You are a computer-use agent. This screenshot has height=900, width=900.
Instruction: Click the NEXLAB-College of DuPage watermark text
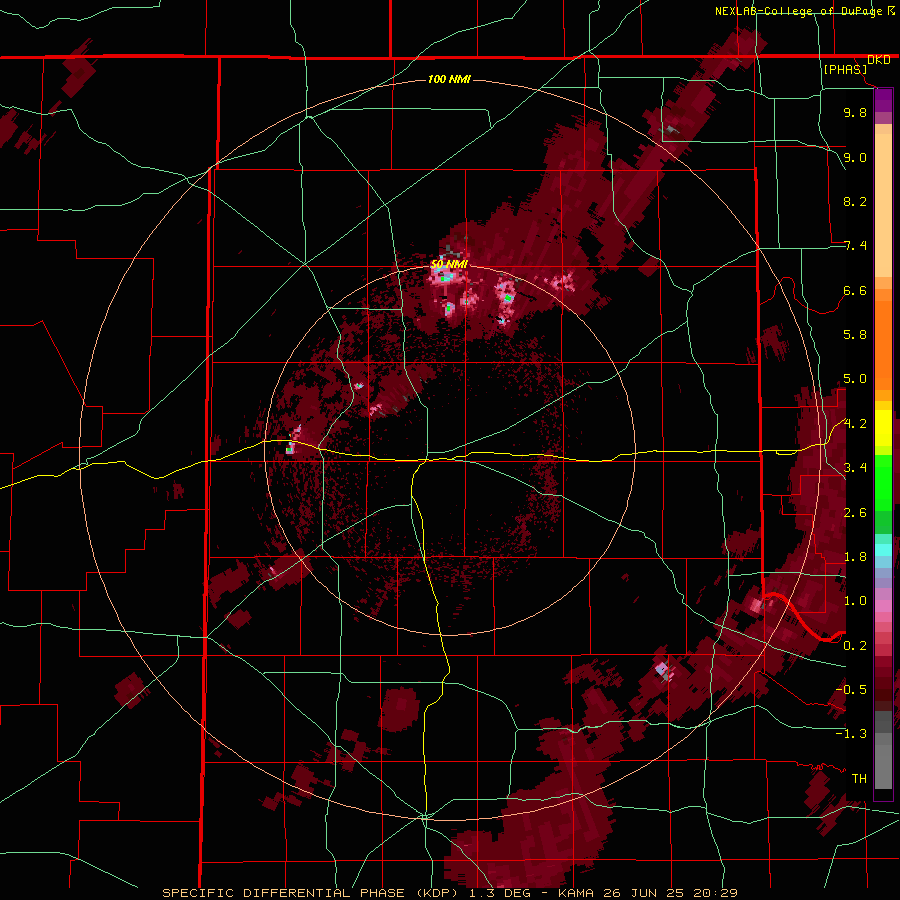click(798, 11)
